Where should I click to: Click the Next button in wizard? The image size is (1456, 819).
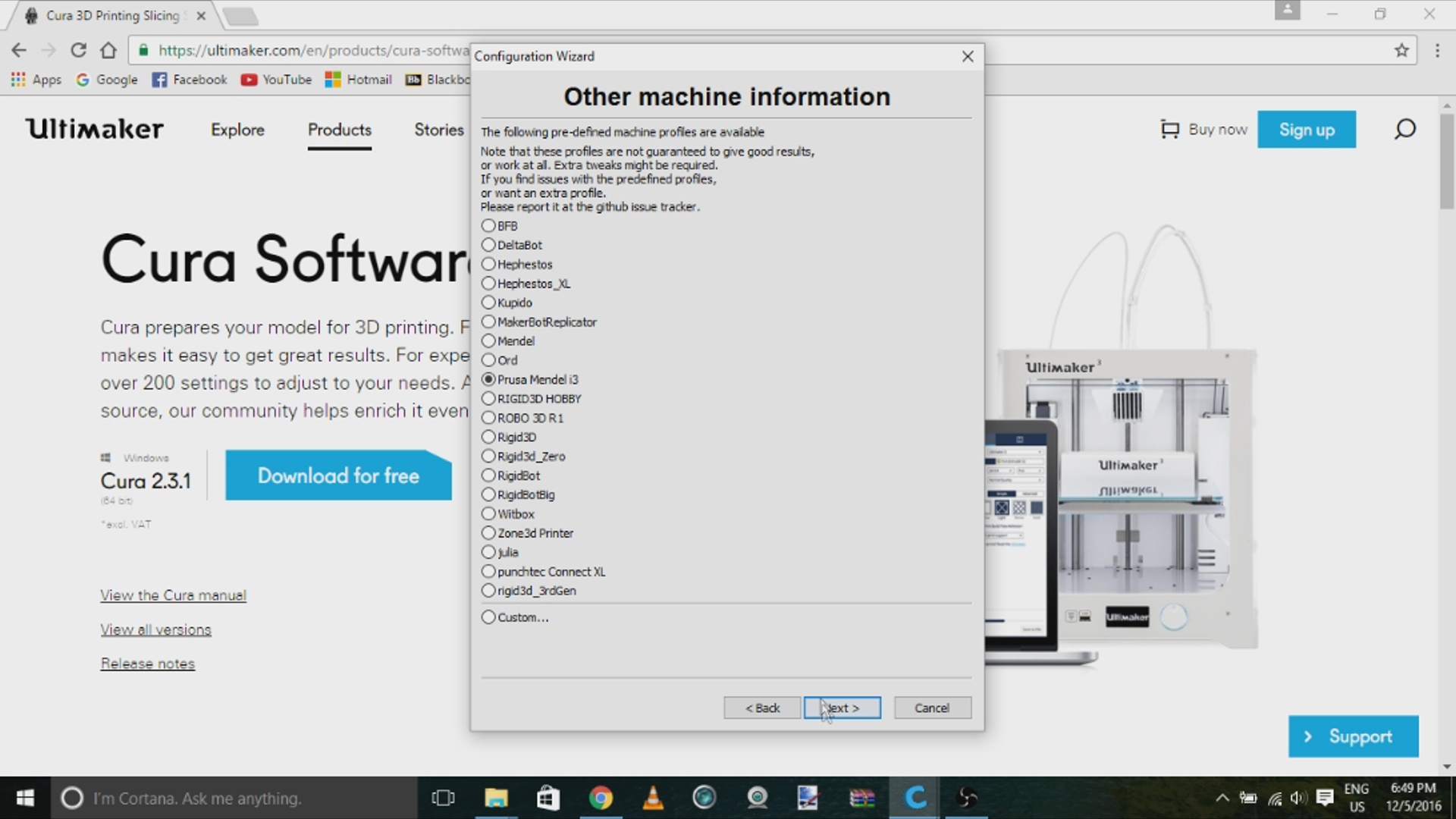coord(842,708)
